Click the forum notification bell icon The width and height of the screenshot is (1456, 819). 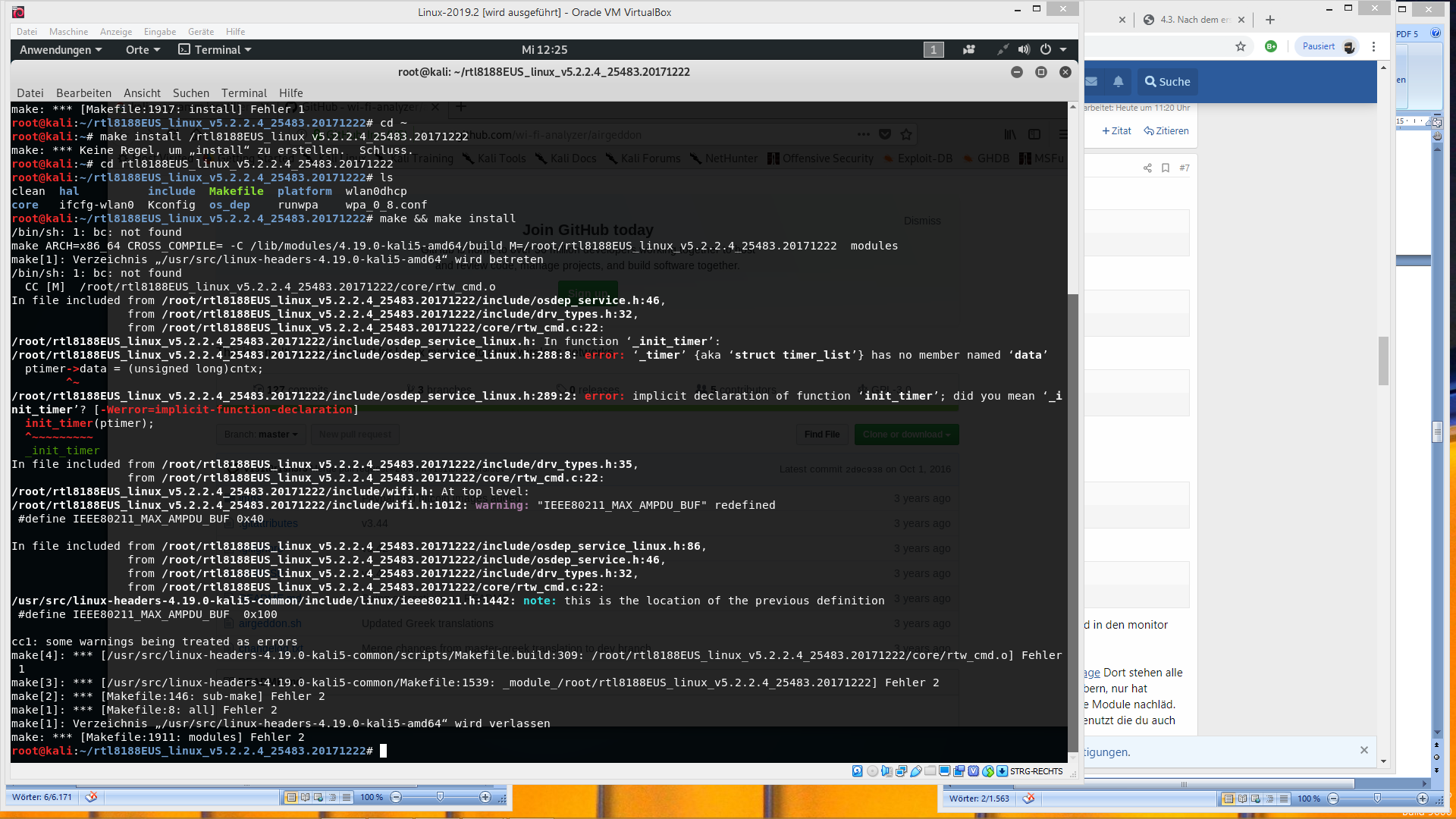(1119, 82)
